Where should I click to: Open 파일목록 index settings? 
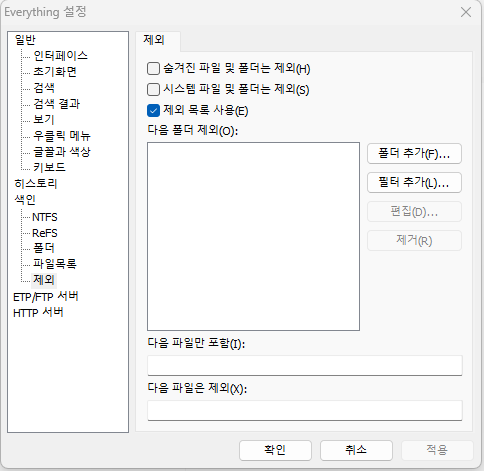pos(54,264)
